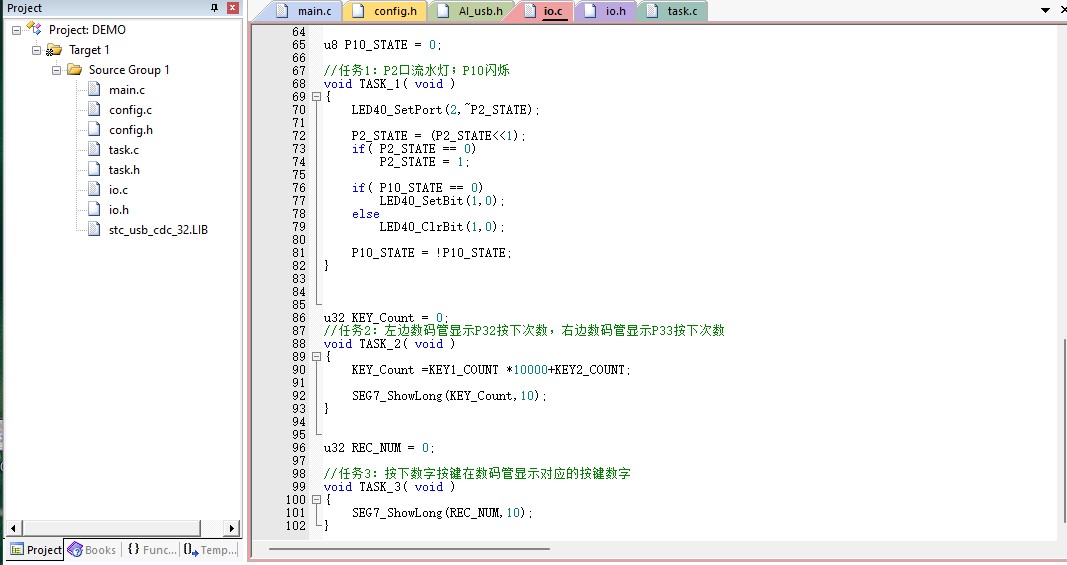Image resolution: width=1067 pixels, height=565 pixels.
Task: Select config.h in the project tree
Action: click(131, 130)
